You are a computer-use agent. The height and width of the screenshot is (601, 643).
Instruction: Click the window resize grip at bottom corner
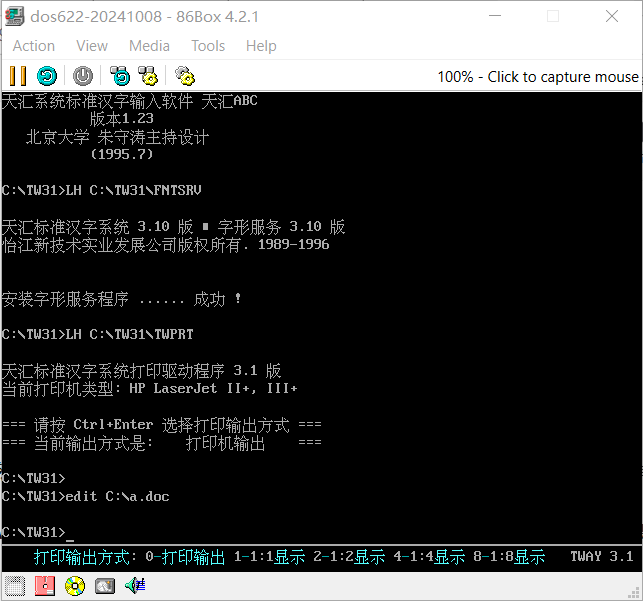[x=635, y=593]
